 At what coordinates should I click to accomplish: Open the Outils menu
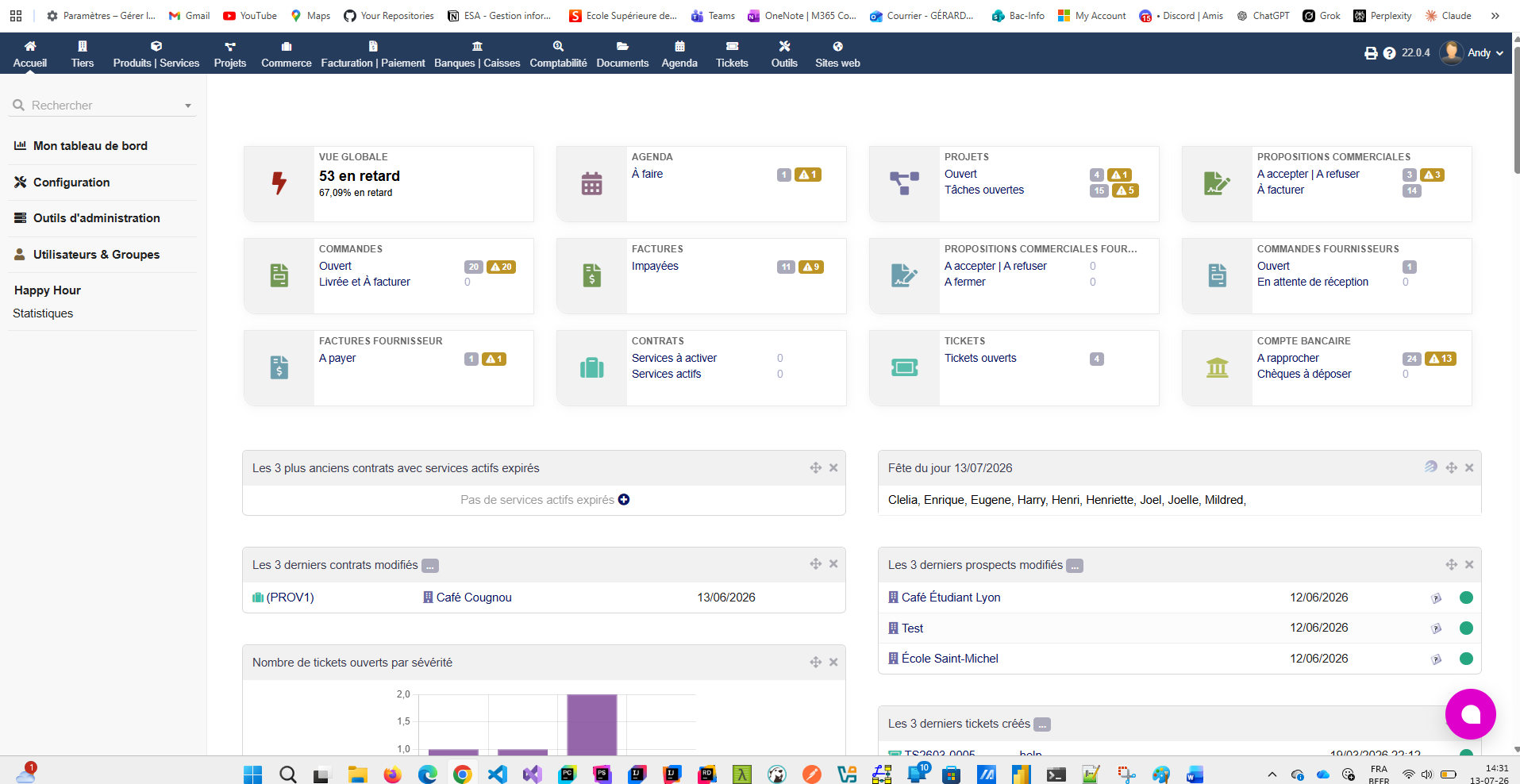coord(784,54)
